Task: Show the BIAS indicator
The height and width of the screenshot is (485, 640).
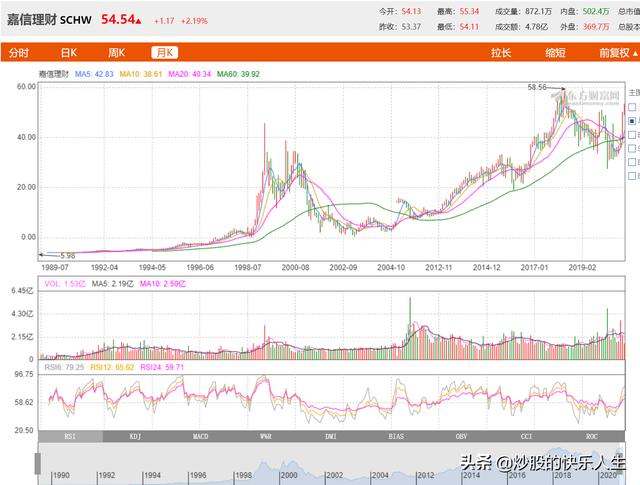Action: (396, 436)
